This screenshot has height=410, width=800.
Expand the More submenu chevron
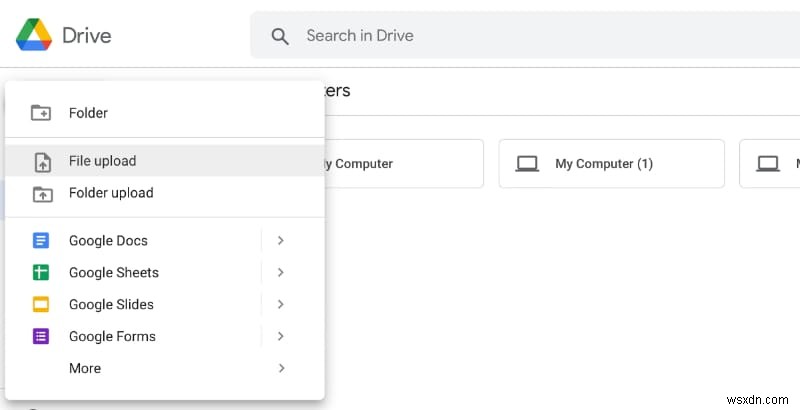tap(281, 368)
